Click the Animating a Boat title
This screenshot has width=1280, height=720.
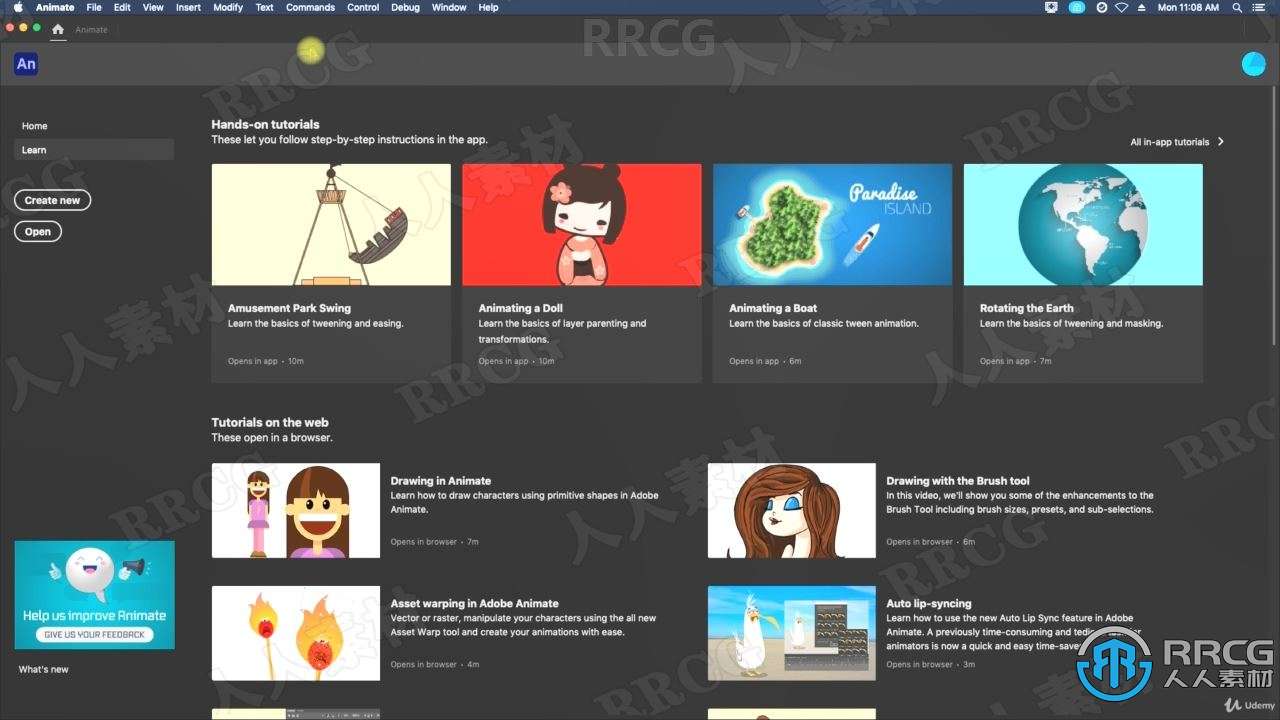point(773,308)
